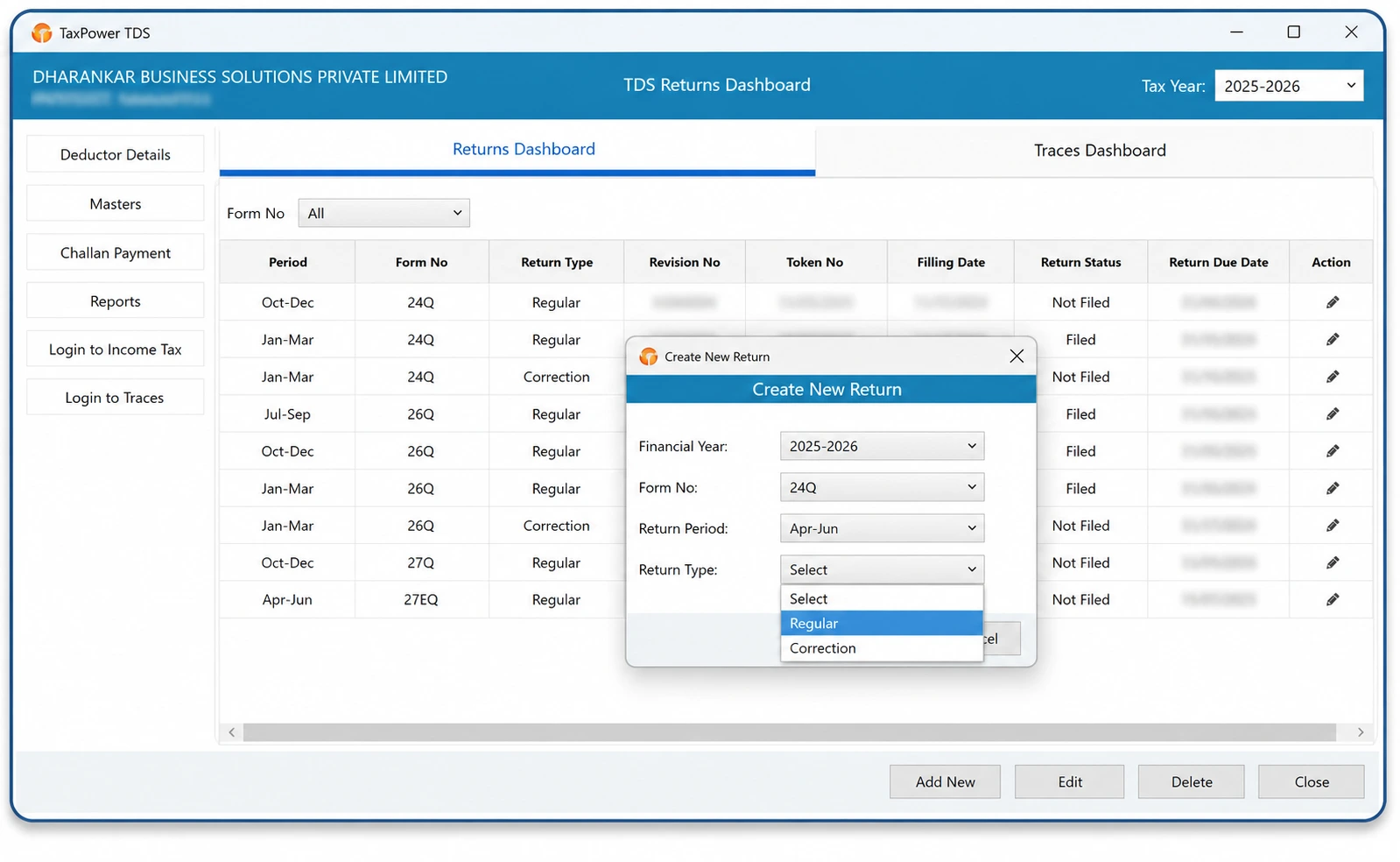
Task: Click Filed status in Jul-Sep 26Q row
Action: (x=1080, y=413)
